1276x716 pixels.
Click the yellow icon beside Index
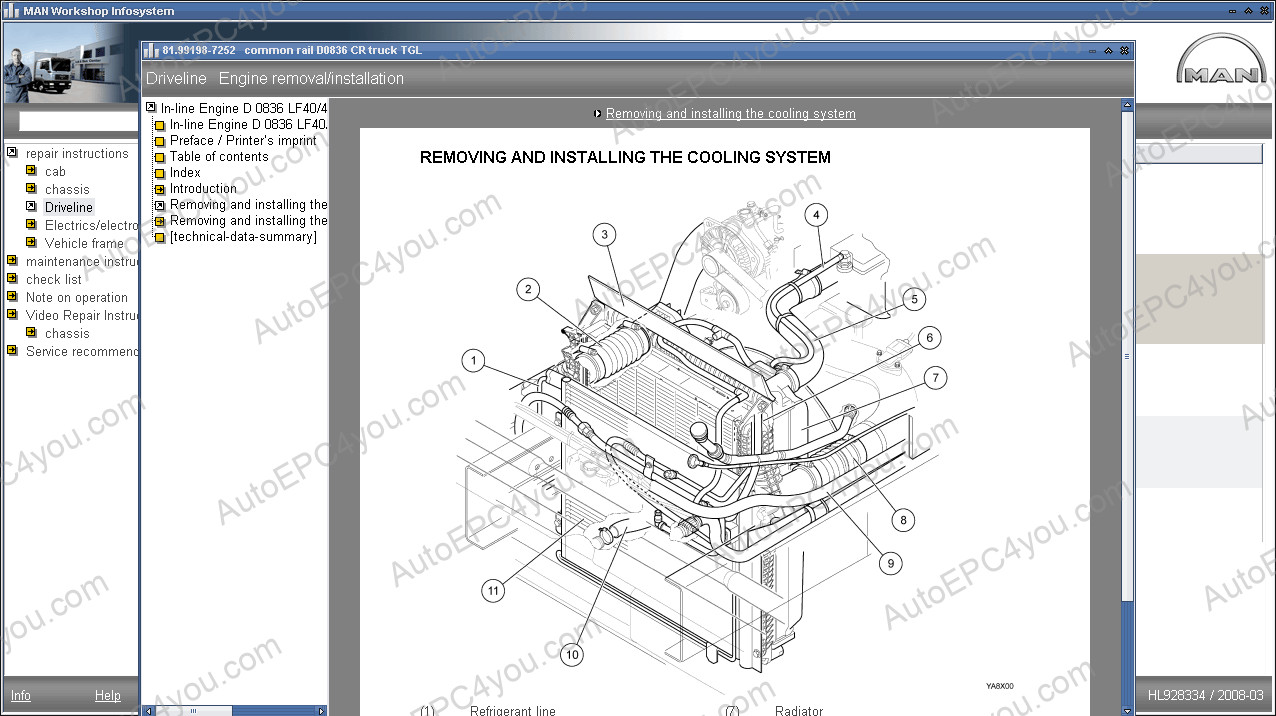[160, 174]
